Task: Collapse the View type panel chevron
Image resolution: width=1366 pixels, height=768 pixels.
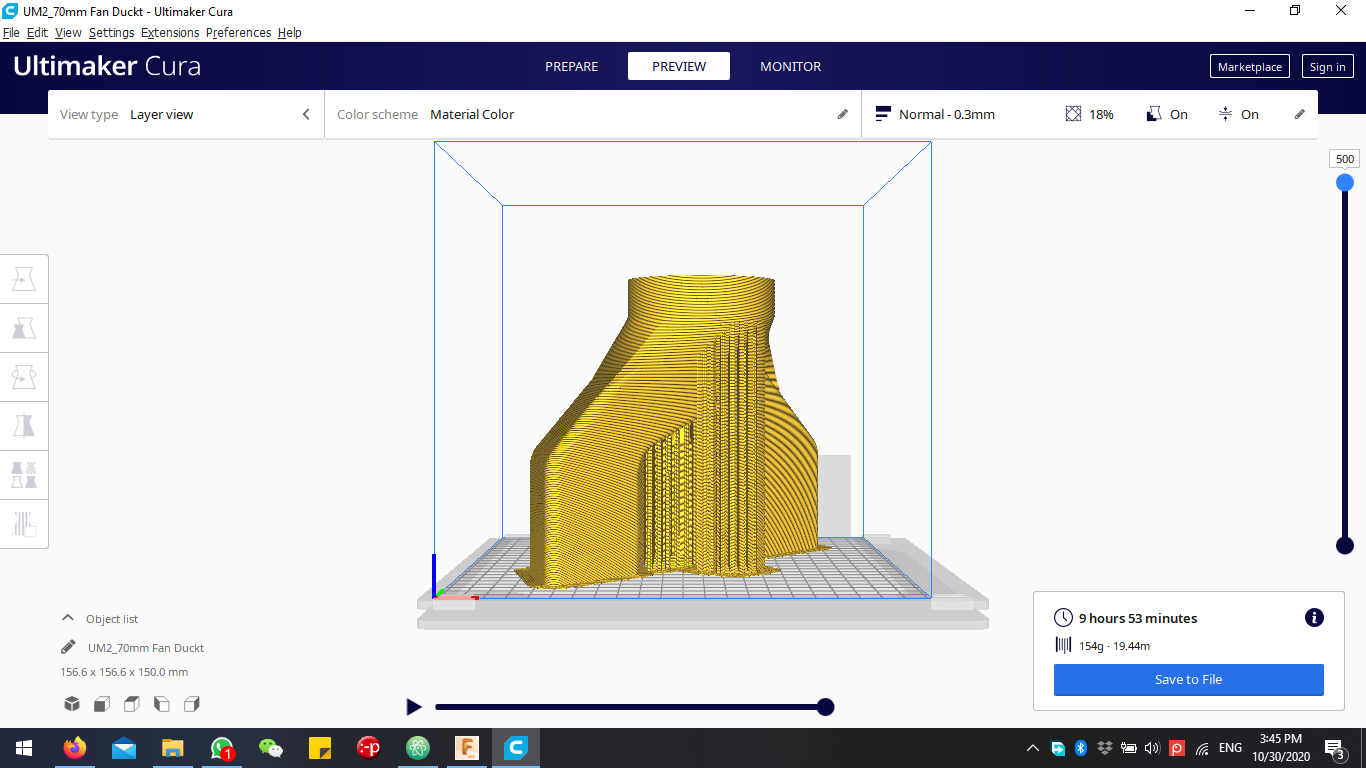Action: click(306, 114)
